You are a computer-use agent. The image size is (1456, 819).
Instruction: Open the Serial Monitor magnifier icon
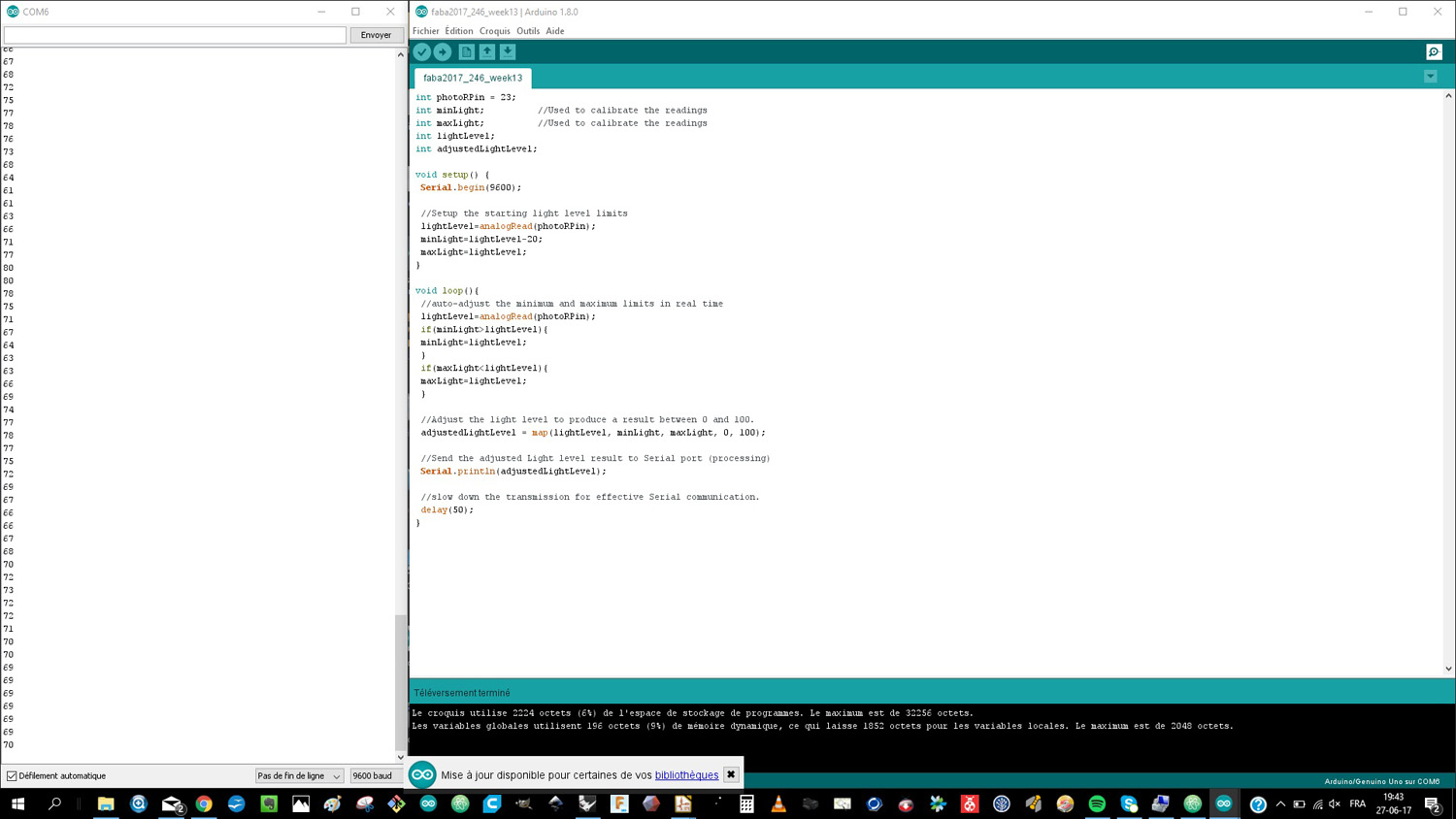tap(1434, 52)
